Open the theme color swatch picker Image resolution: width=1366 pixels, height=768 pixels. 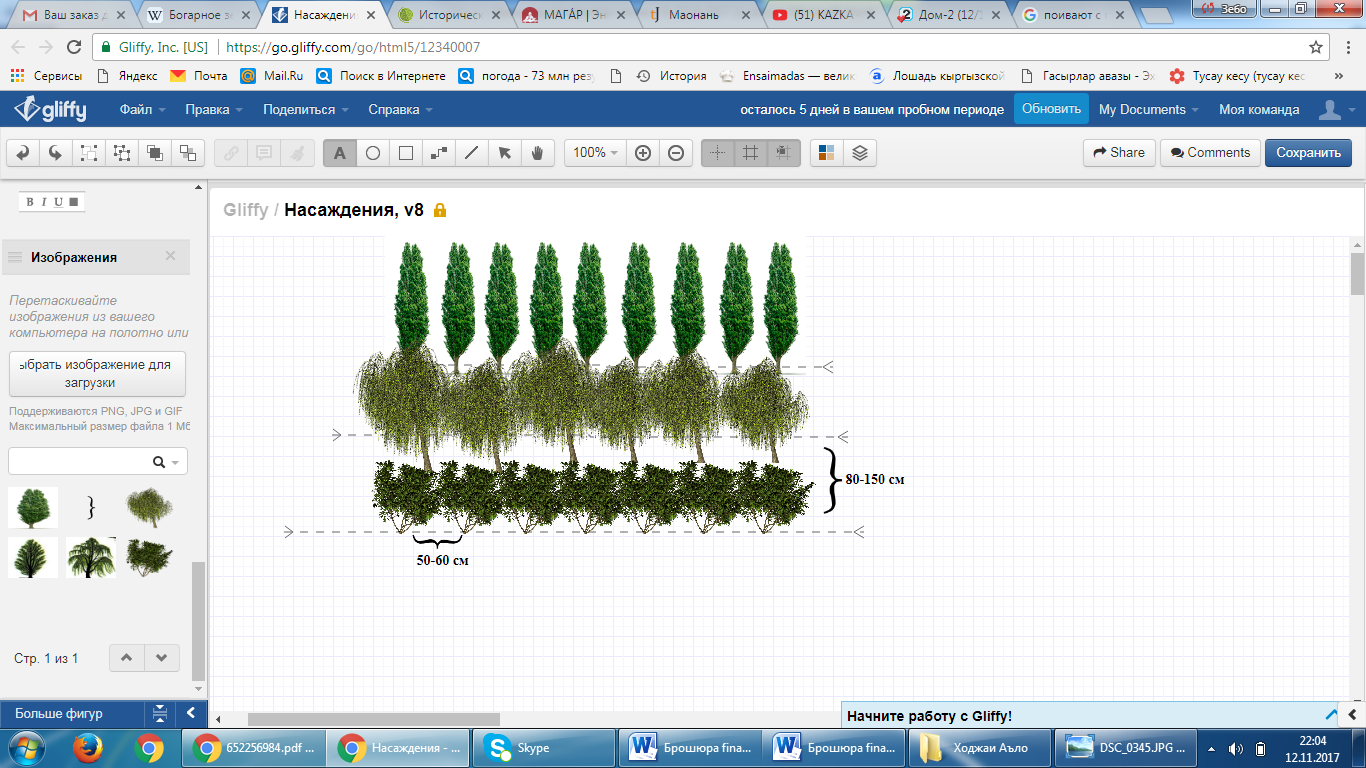click(x=826, y=153)
